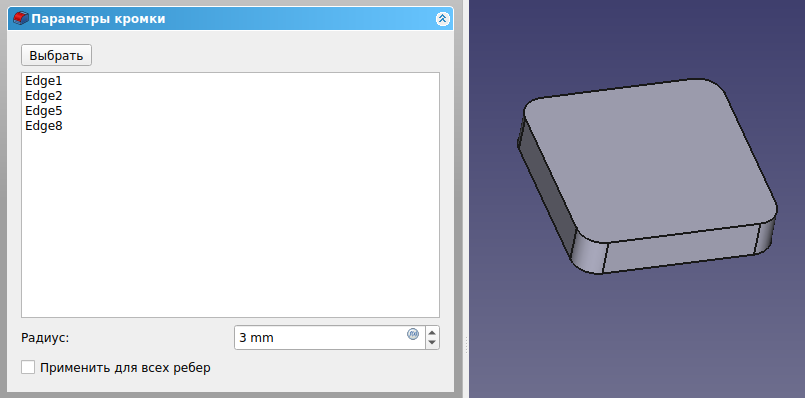
Task: Decrease radius with the down arrow
Action: click(x=432, y=343)
